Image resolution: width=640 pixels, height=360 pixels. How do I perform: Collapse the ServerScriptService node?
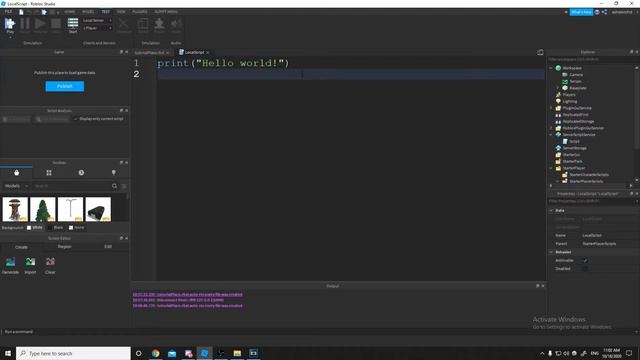(551, 135)
